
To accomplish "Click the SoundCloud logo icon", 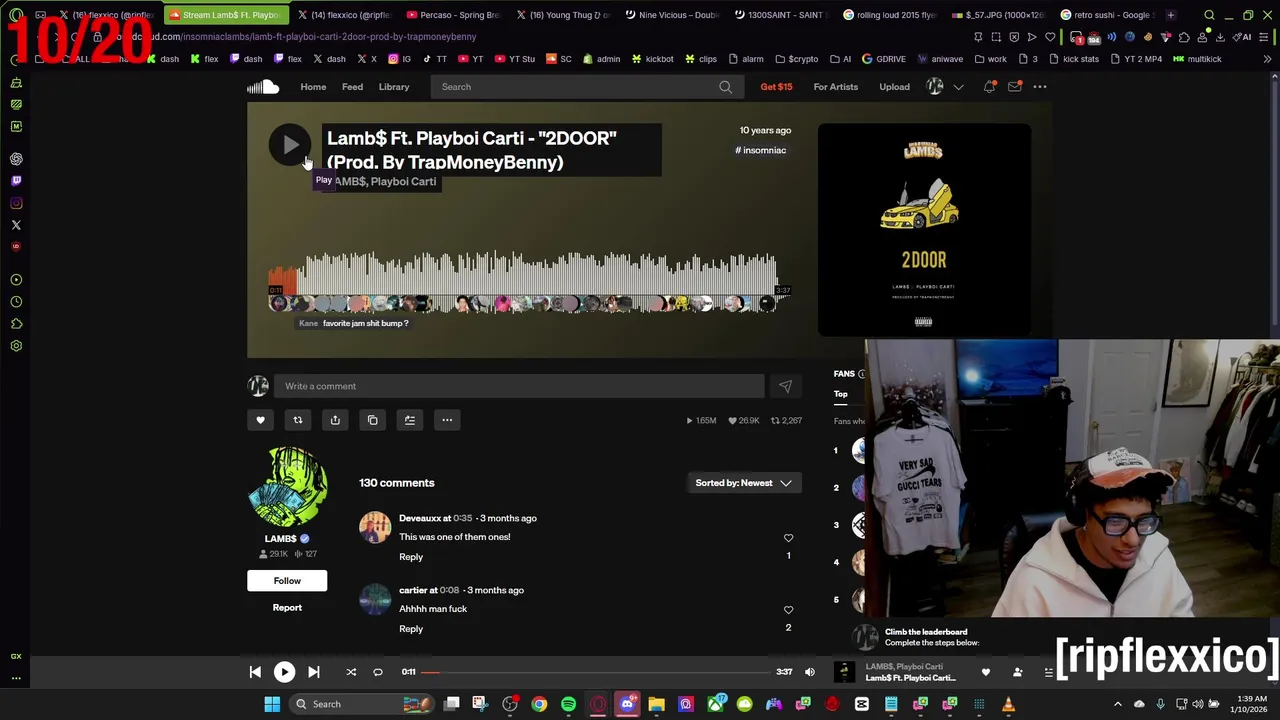I will 263,87.
